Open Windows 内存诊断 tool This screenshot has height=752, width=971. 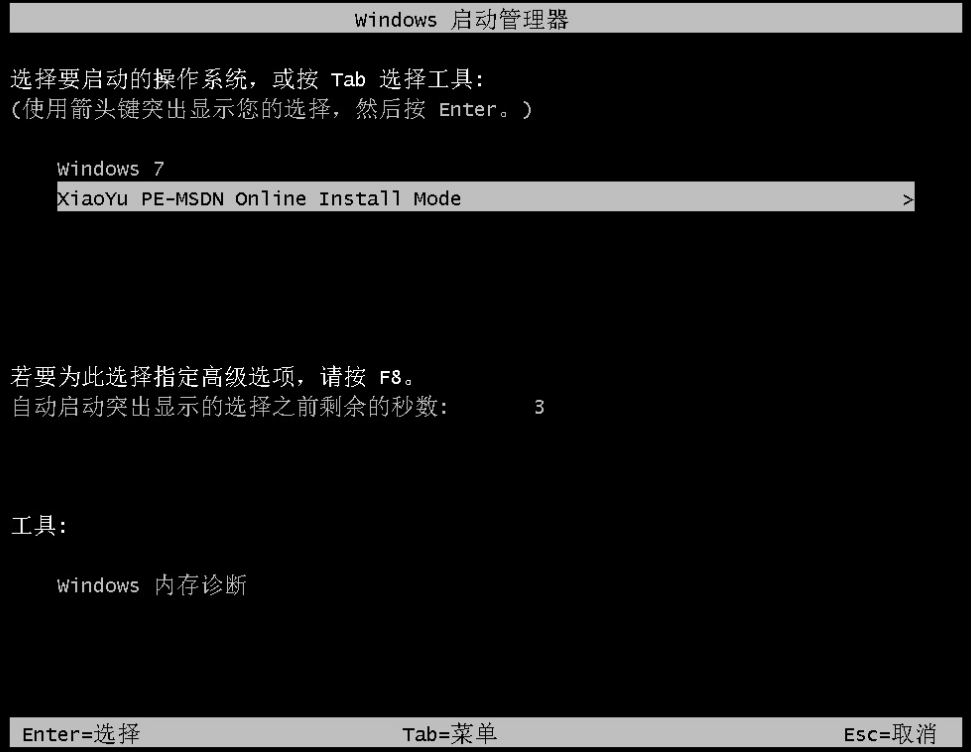coord(152,585)
